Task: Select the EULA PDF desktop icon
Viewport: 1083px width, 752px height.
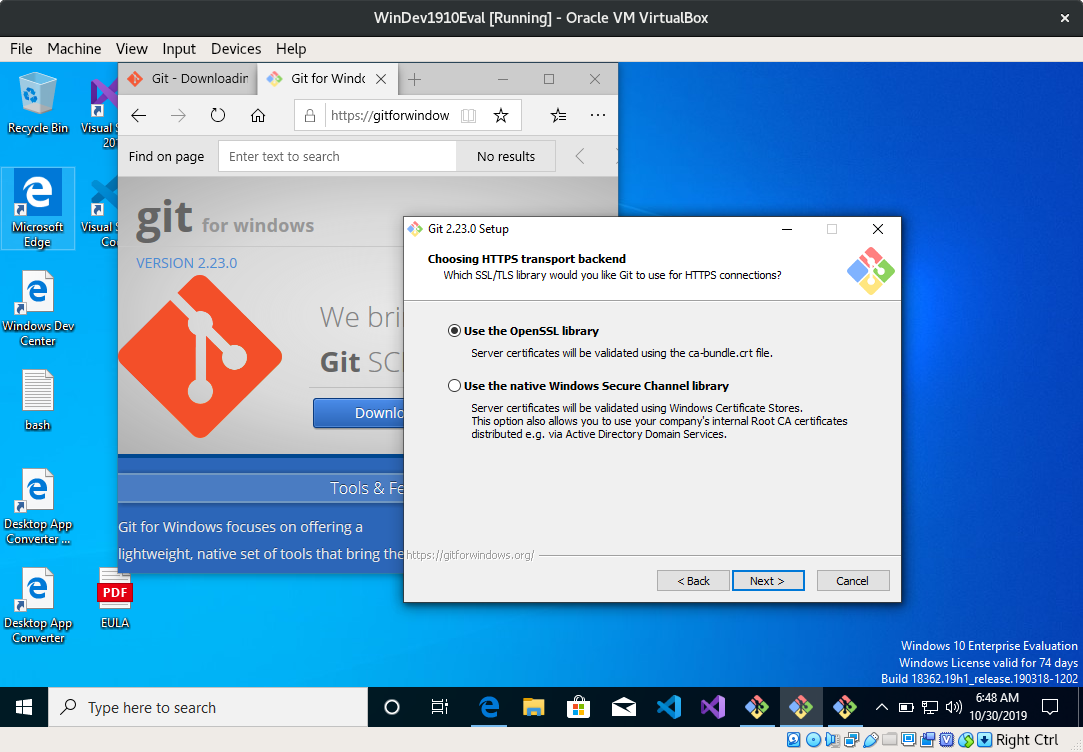Action: tap(115, 598)
